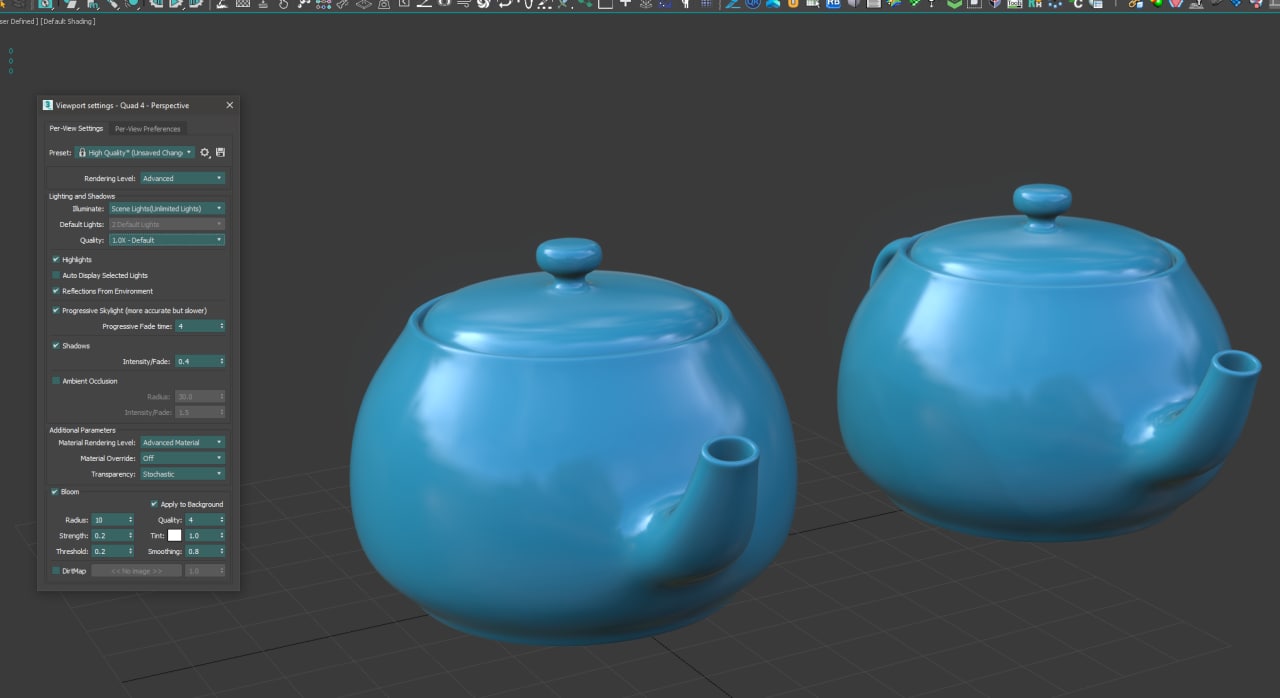The height and width of the screenshot is (698, 1280).
Task: Turn off the Bloom checkbox
Action: tap(55, 491)
